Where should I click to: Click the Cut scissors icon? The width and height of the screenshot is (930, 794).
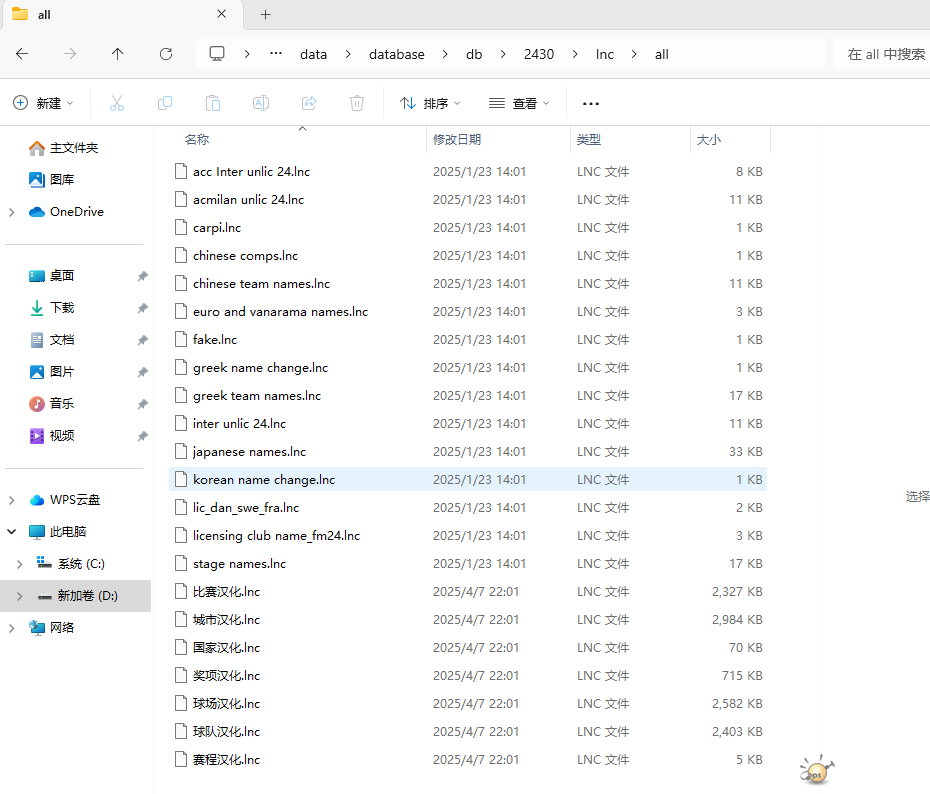pos(117,103)
